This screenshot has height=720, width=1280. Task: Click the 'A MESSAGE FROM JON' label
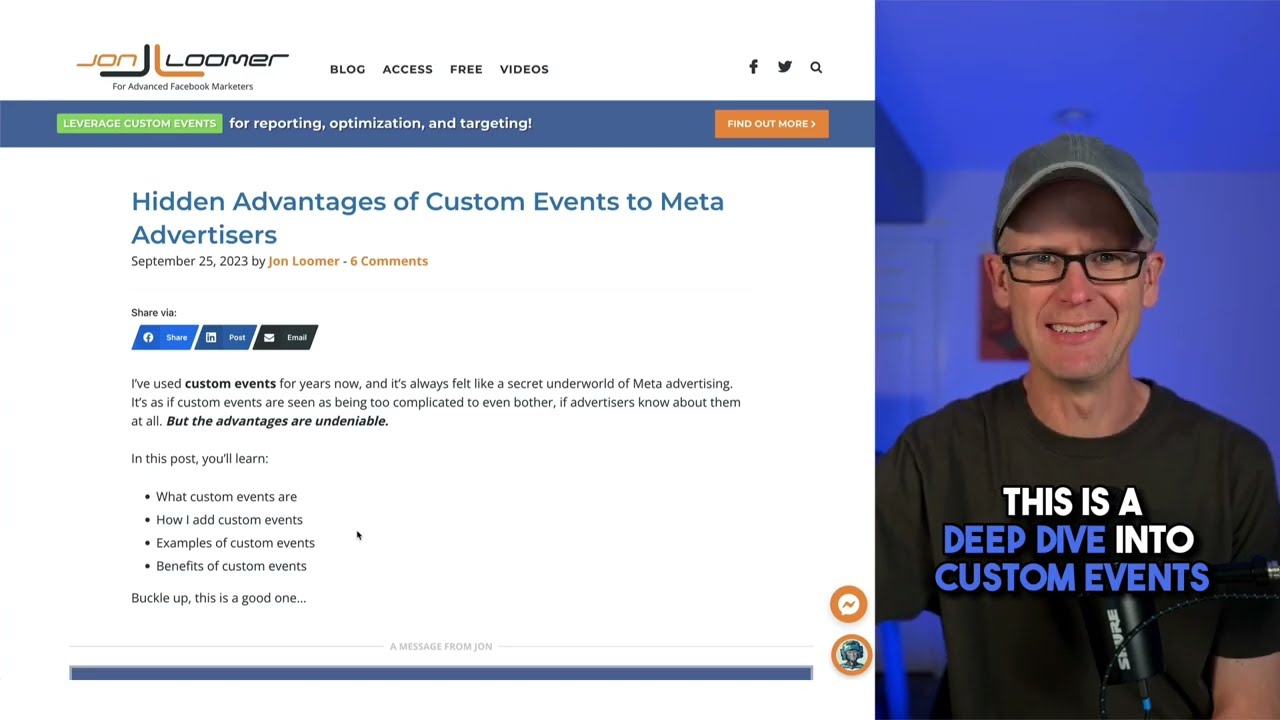click(x=441, y=647)
